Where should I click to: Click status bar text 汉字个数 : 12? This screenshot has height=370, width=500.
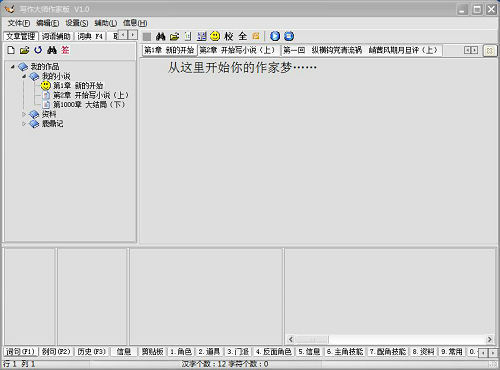(204, 364)
